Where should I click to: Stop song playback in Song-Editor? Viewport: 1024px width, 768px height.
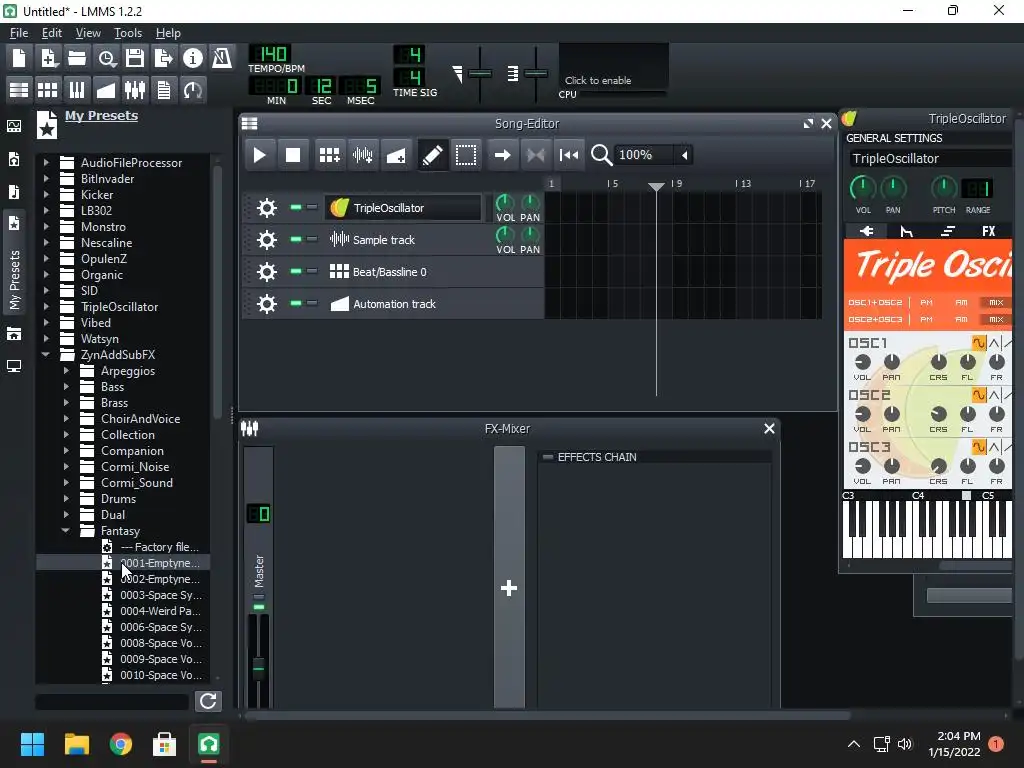pyautogui.click(x=293, y=155)
